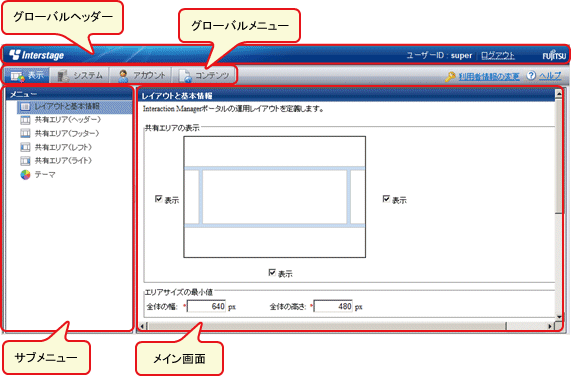The image size is (571, 377).
Task: Click the 共有エリア(レフト) icon
Action: tap(25, 147)
